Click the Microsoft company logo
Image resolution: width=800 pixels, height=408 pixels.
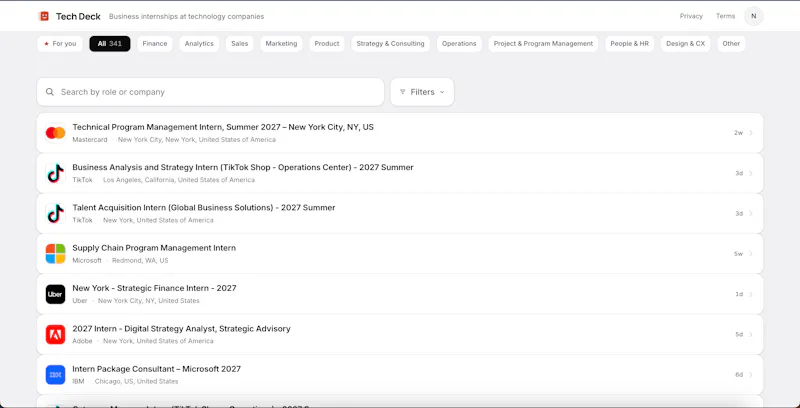pyautogui.click(x=55, y=254)
